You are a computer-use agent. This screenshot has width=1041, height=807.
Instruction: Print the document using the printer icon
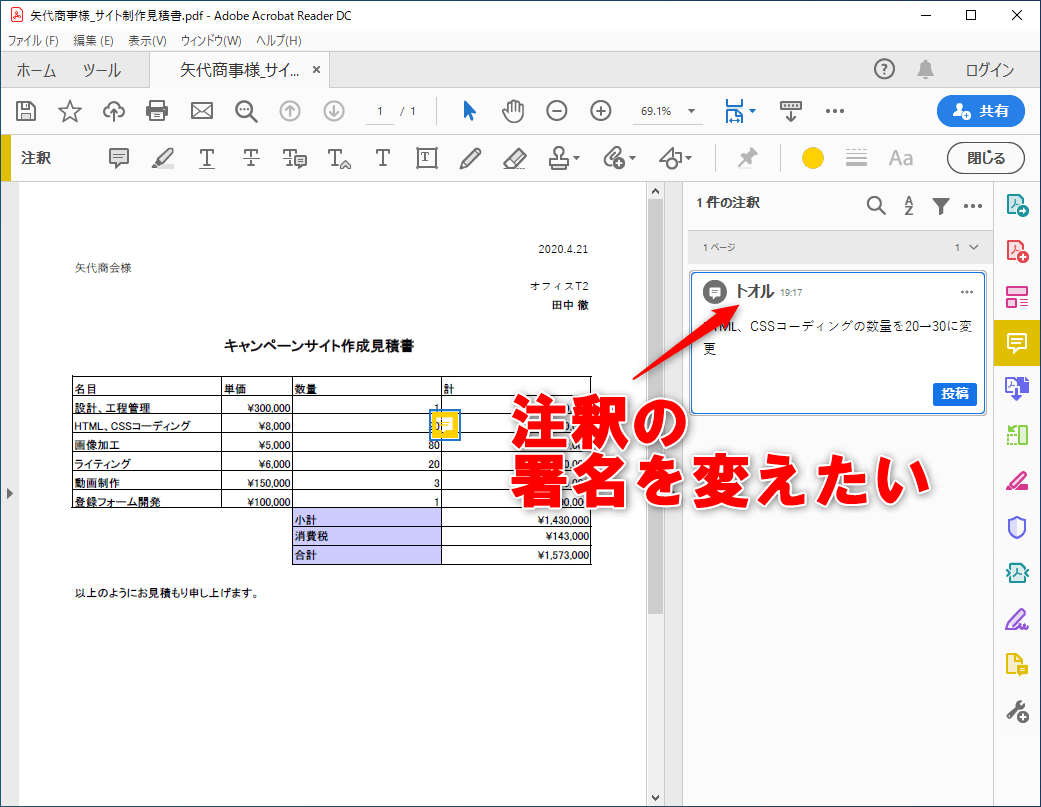(x=157, y=111)
